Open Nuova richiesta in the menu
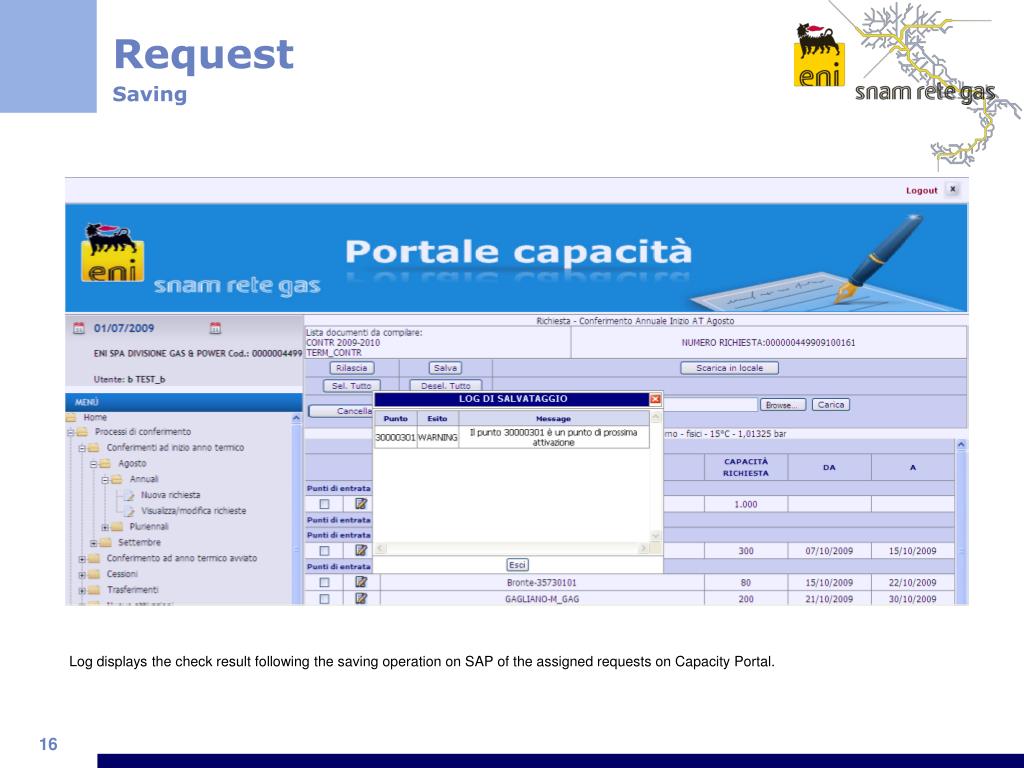1024x768 pixels. click(x=170, y=495)
